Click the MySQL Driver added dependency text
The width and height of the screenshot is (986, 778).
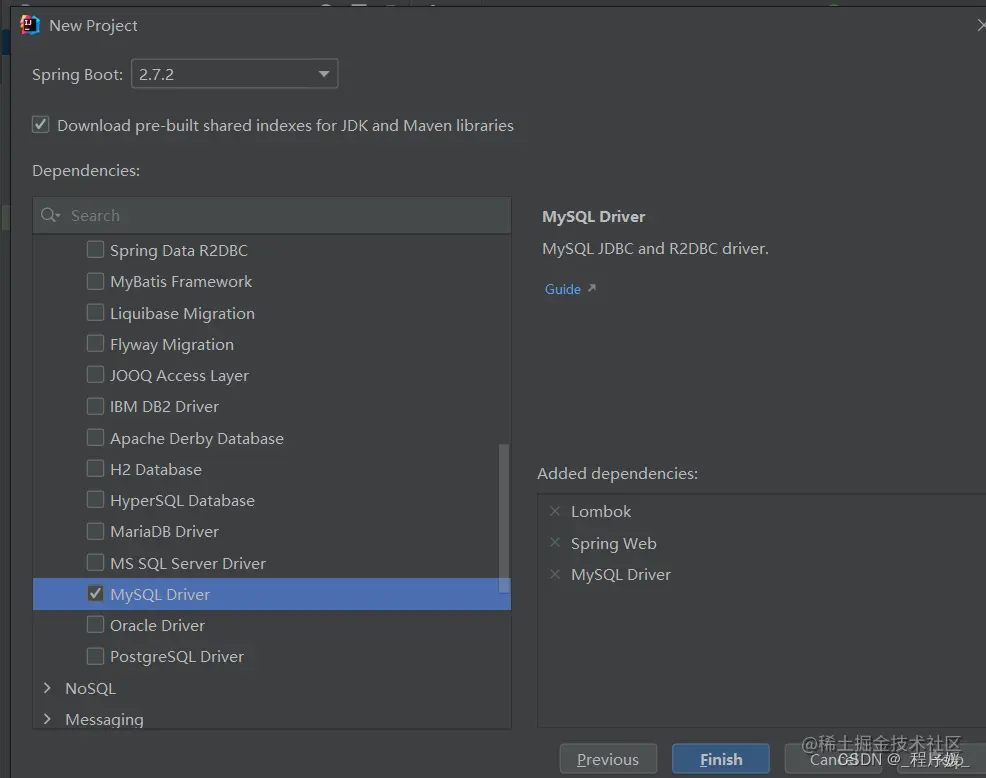(621, 575)
